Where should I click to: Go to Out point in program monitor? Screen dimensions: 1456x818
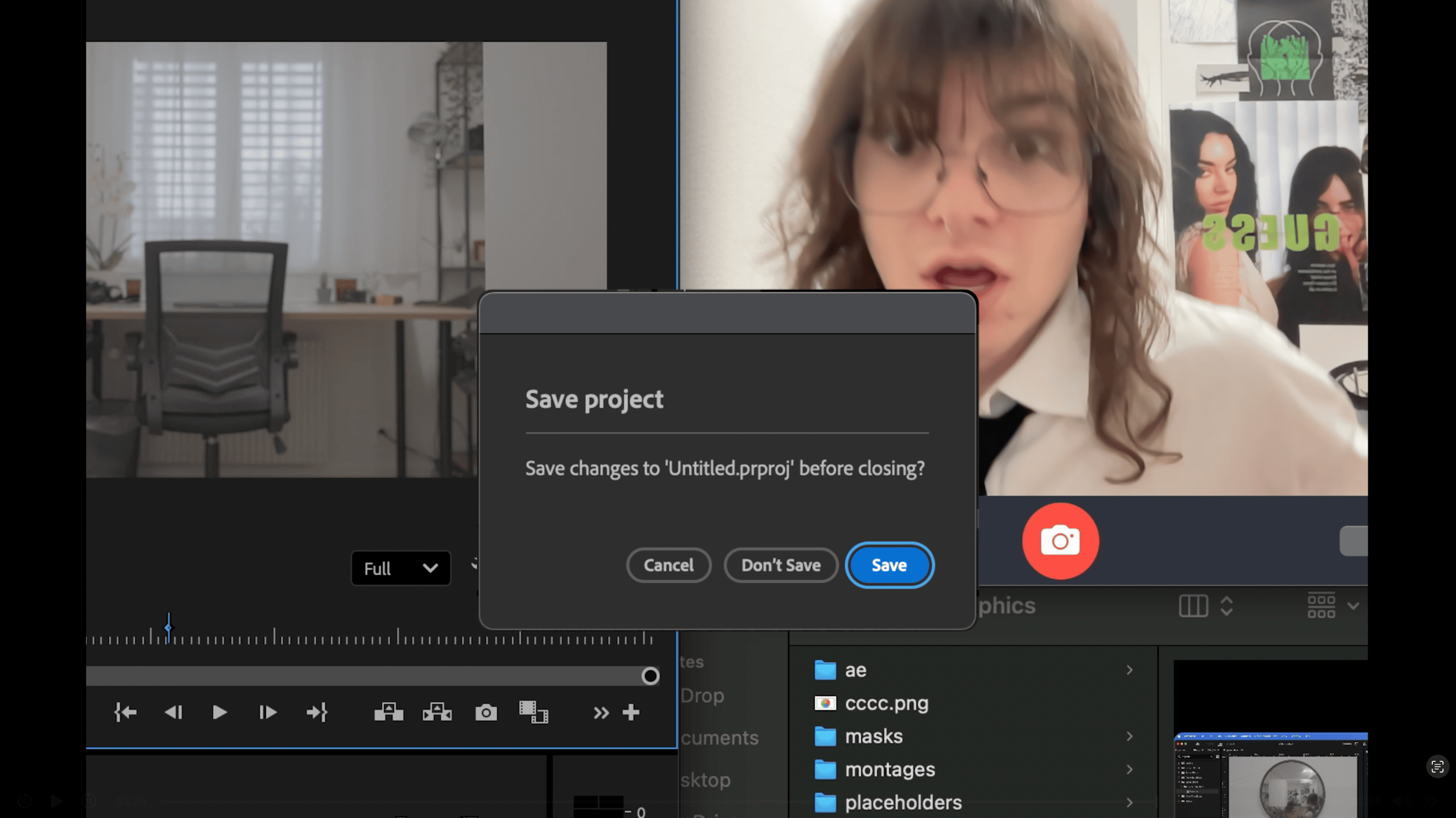coord(317,712)
